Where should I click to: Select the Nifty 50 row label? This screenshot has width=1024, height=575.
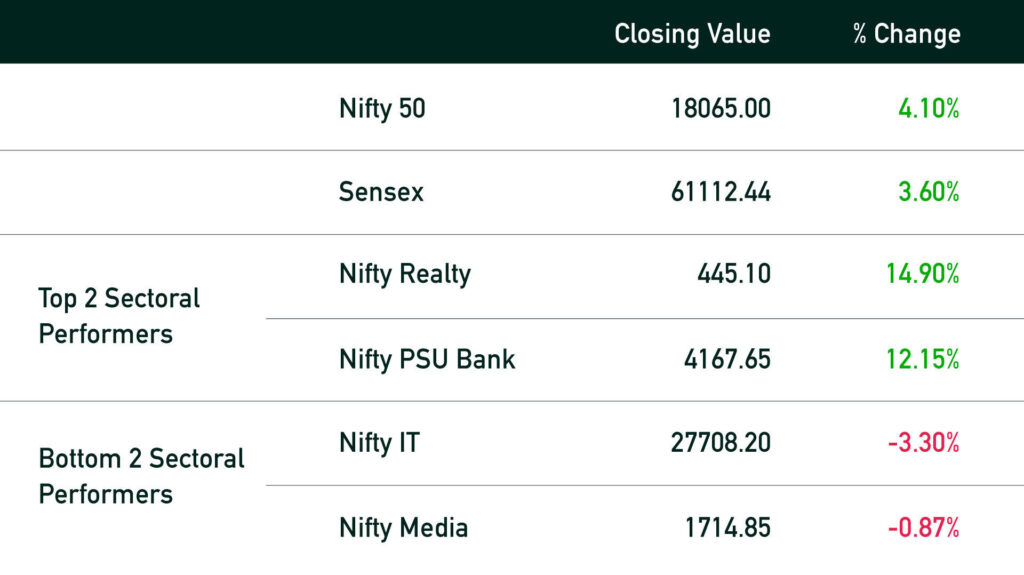(382, 109)
